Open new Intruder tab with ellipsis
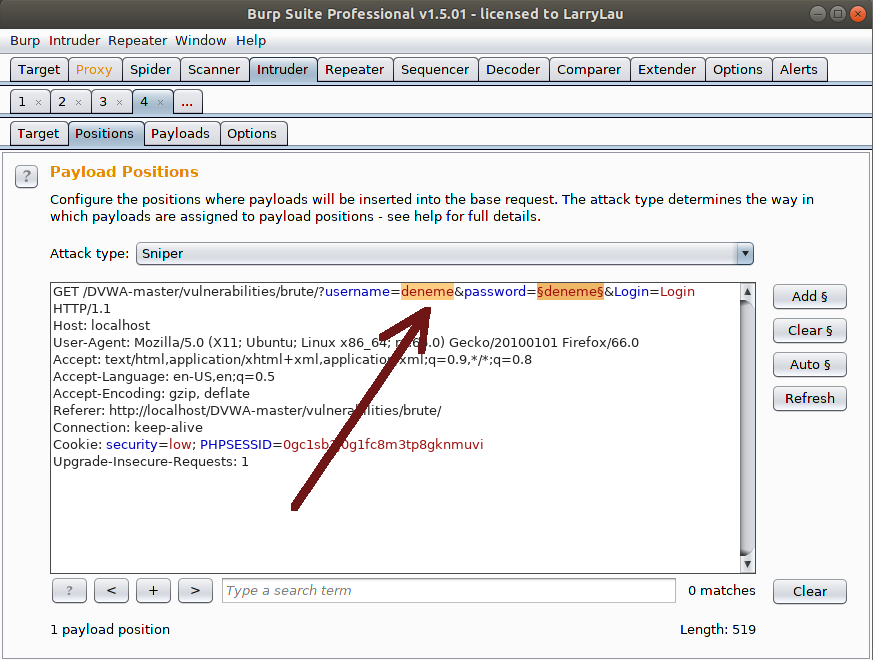 187,102
